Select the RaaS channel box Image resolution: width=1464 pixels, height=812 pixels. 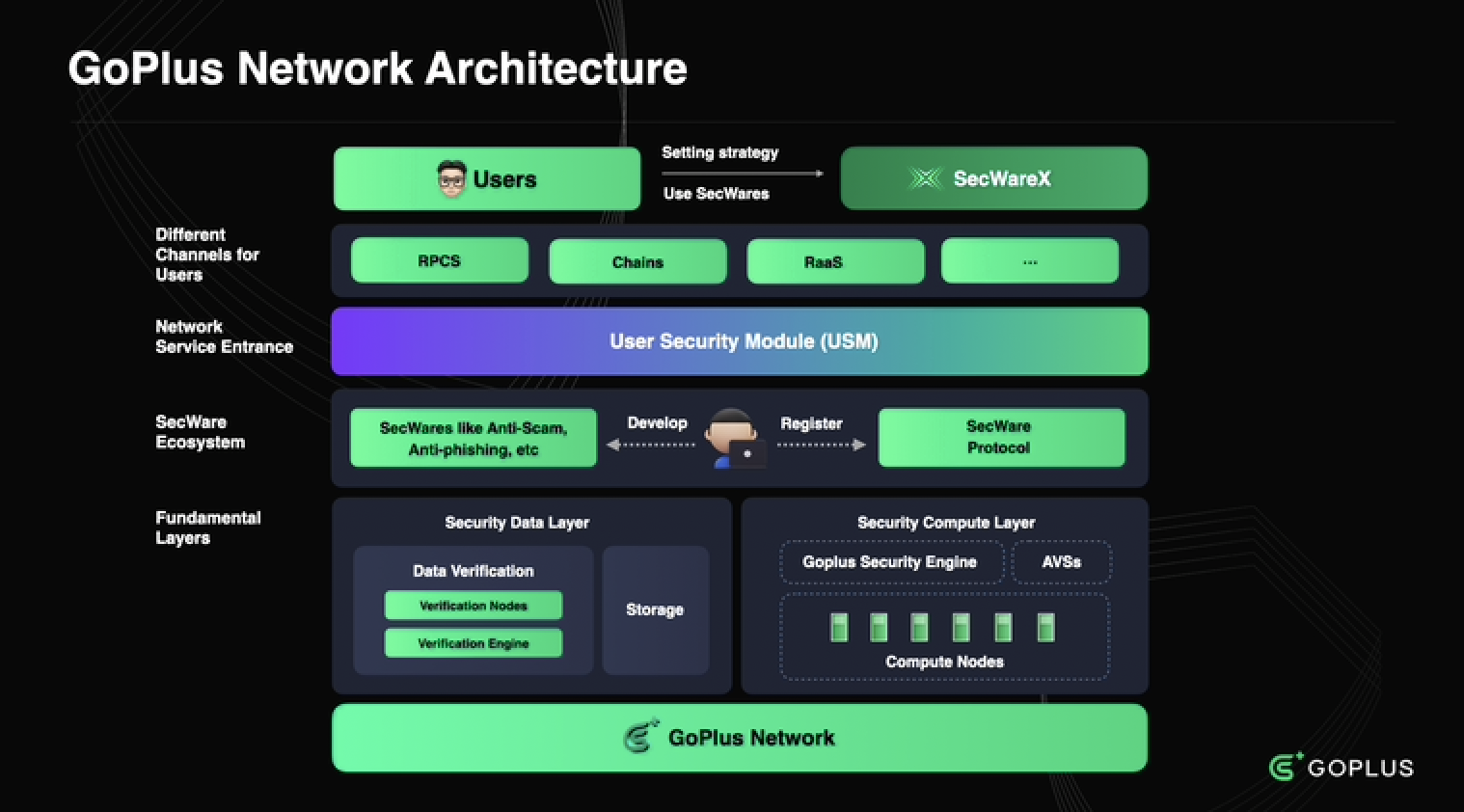coord(835,261)
